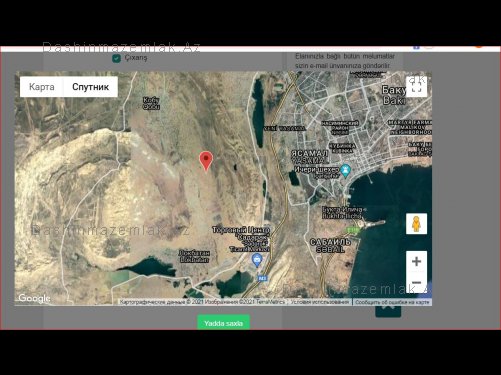Click the red location pin marker
The height and width of the screenshot is (375, 501).
click(x=206, y=161)
